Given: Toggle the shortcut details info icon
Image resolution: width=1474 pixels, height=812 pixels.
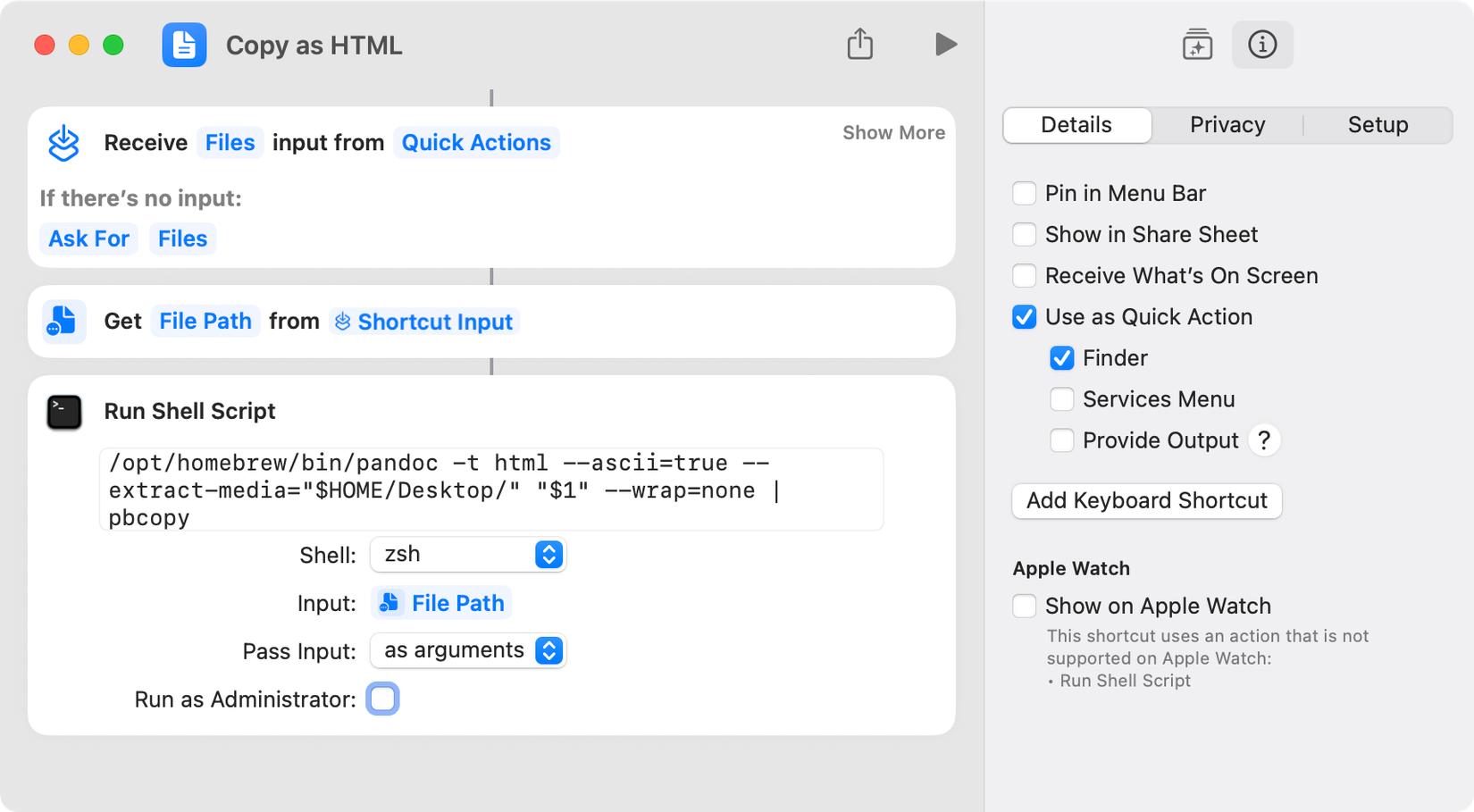Looking at the screenshot, I should click(1261, 45).
